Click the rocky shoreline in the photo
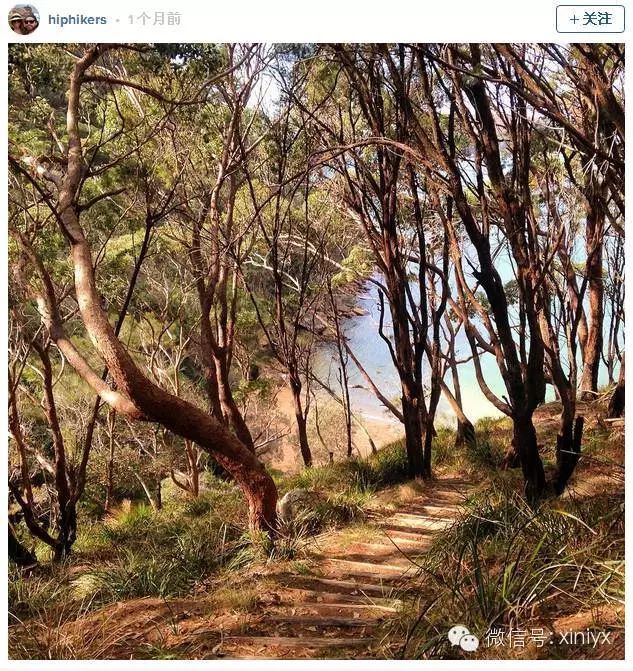 [338, 308]
